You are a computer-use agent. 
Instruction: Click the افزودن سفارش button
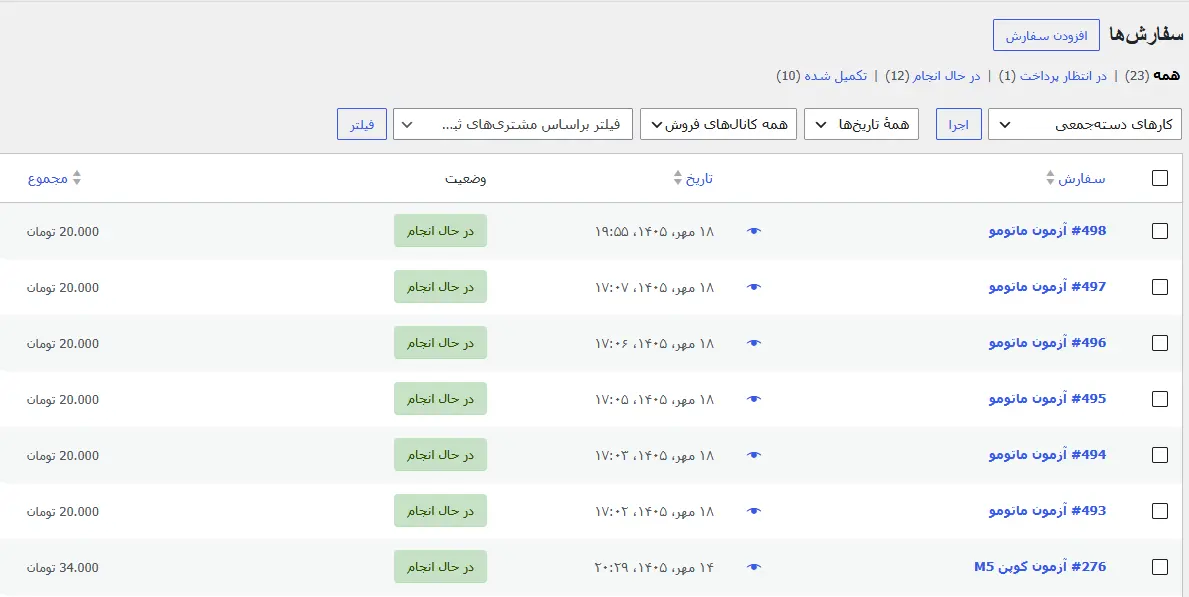pos(1046,36)
